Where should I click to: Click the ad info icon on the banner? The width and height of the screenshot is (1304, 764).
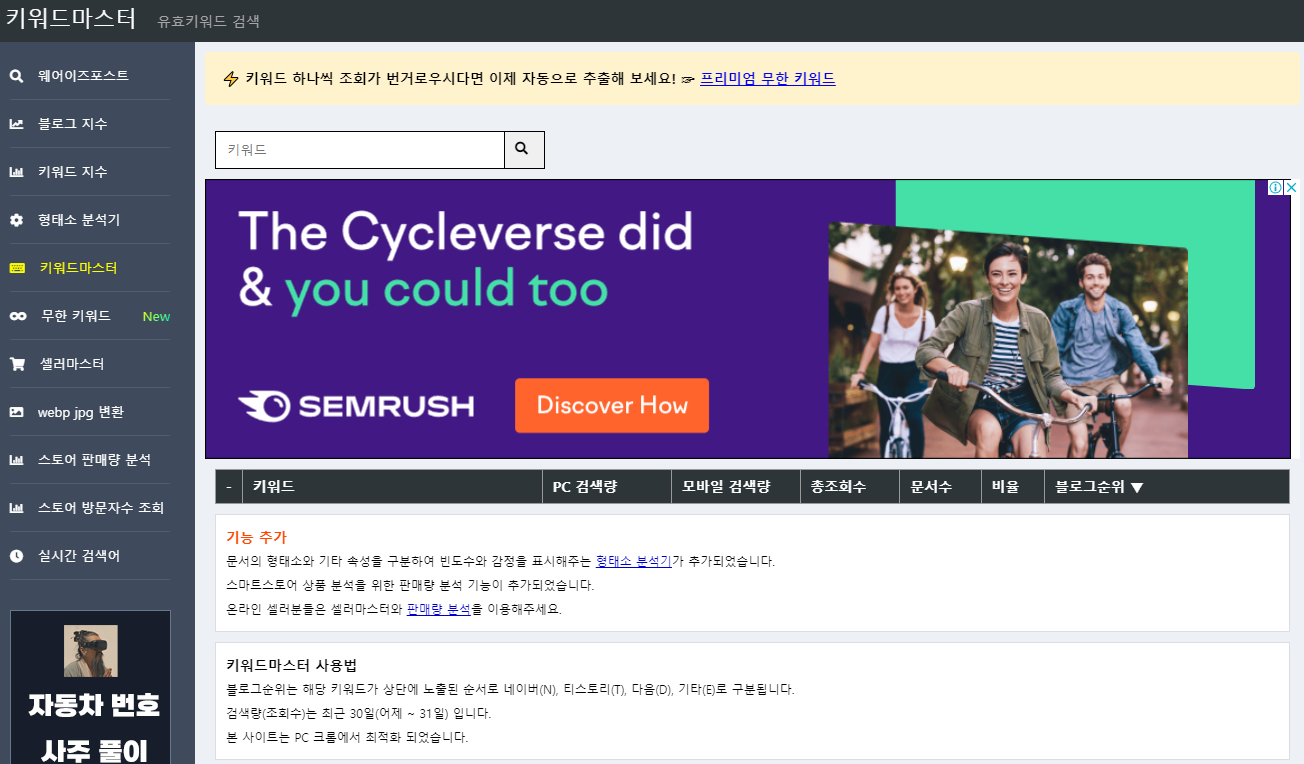tap(1275, 188)
